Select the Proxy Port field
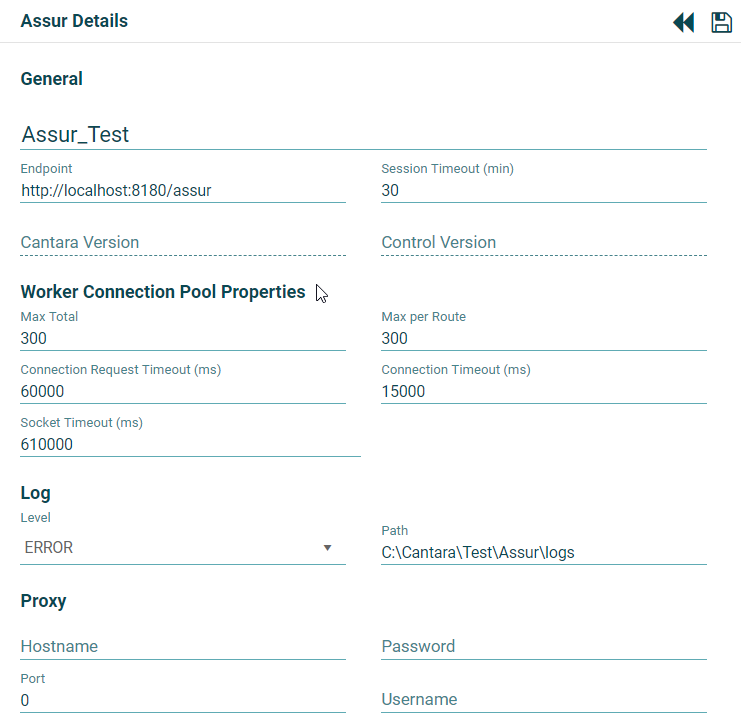Viewport: 741px width, 720px height. [x=182, y=700]
